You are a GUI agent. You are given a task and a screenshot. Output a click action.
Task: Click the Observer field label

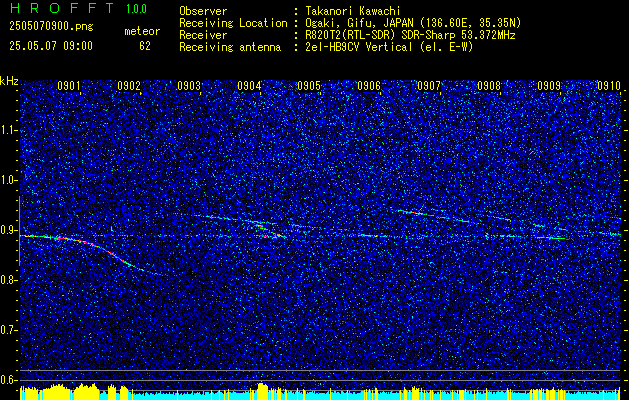[x=203, y=11]
